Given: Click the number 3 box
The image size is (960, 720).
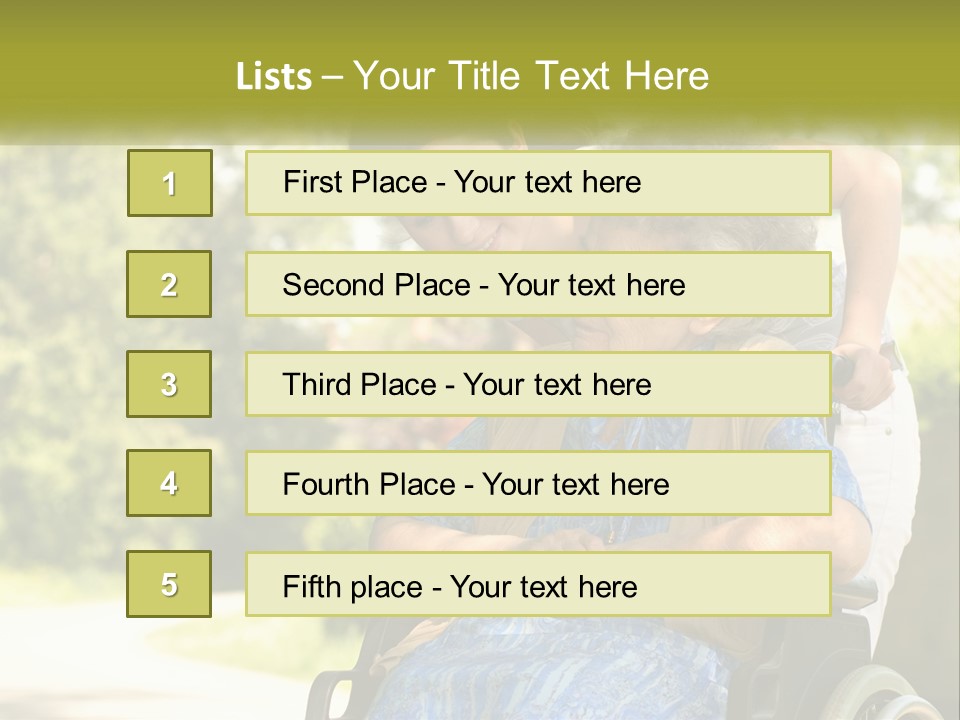Looking at the screenshot, I should 169,384.
